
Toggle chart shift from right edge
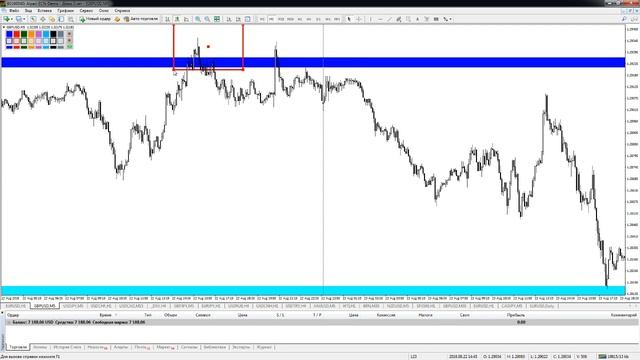pyautogui.click(x=238, y=19)
